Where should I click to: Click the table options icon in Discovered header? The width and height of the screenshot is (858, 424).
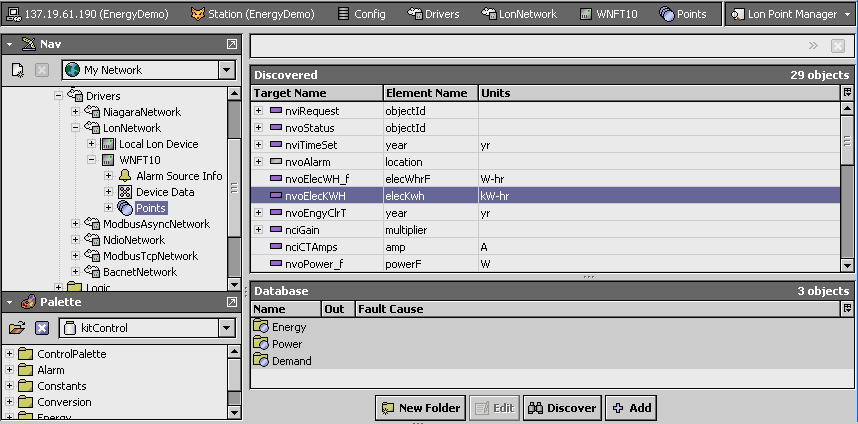tap(847, 93)
